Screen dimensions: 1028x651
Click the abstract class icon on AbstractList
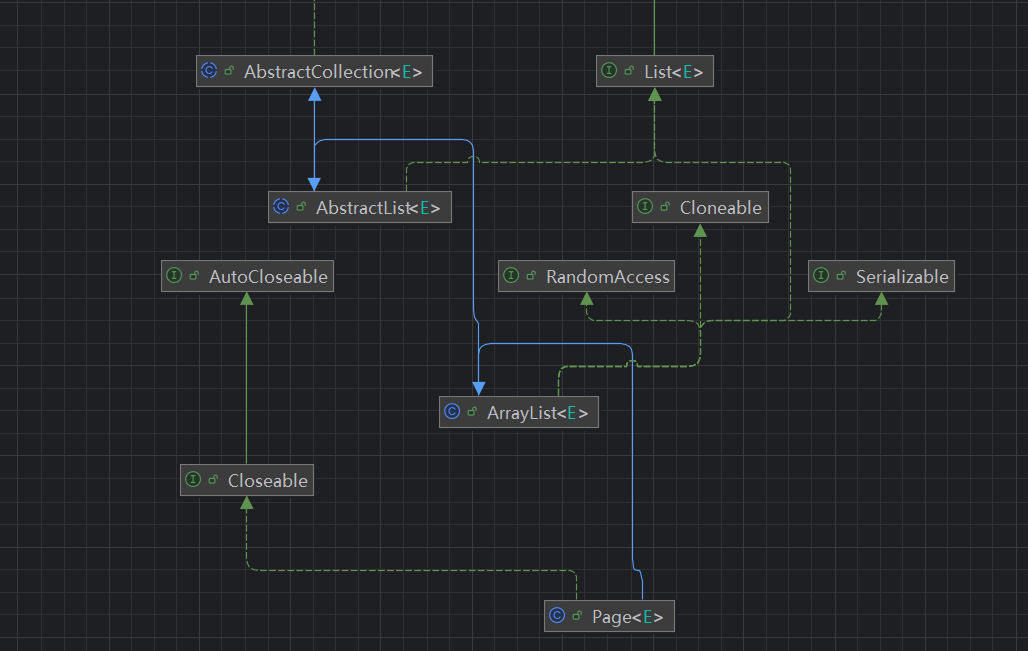coord(281,207)
